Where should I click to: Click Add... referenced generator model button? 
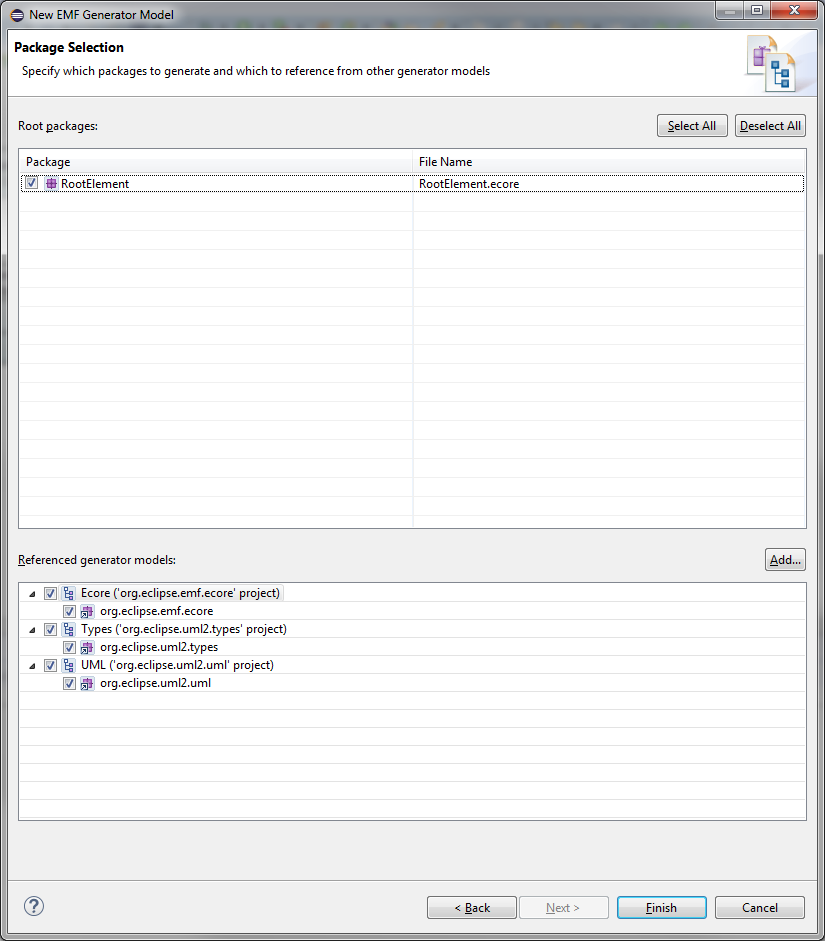(x=785, y=560)
